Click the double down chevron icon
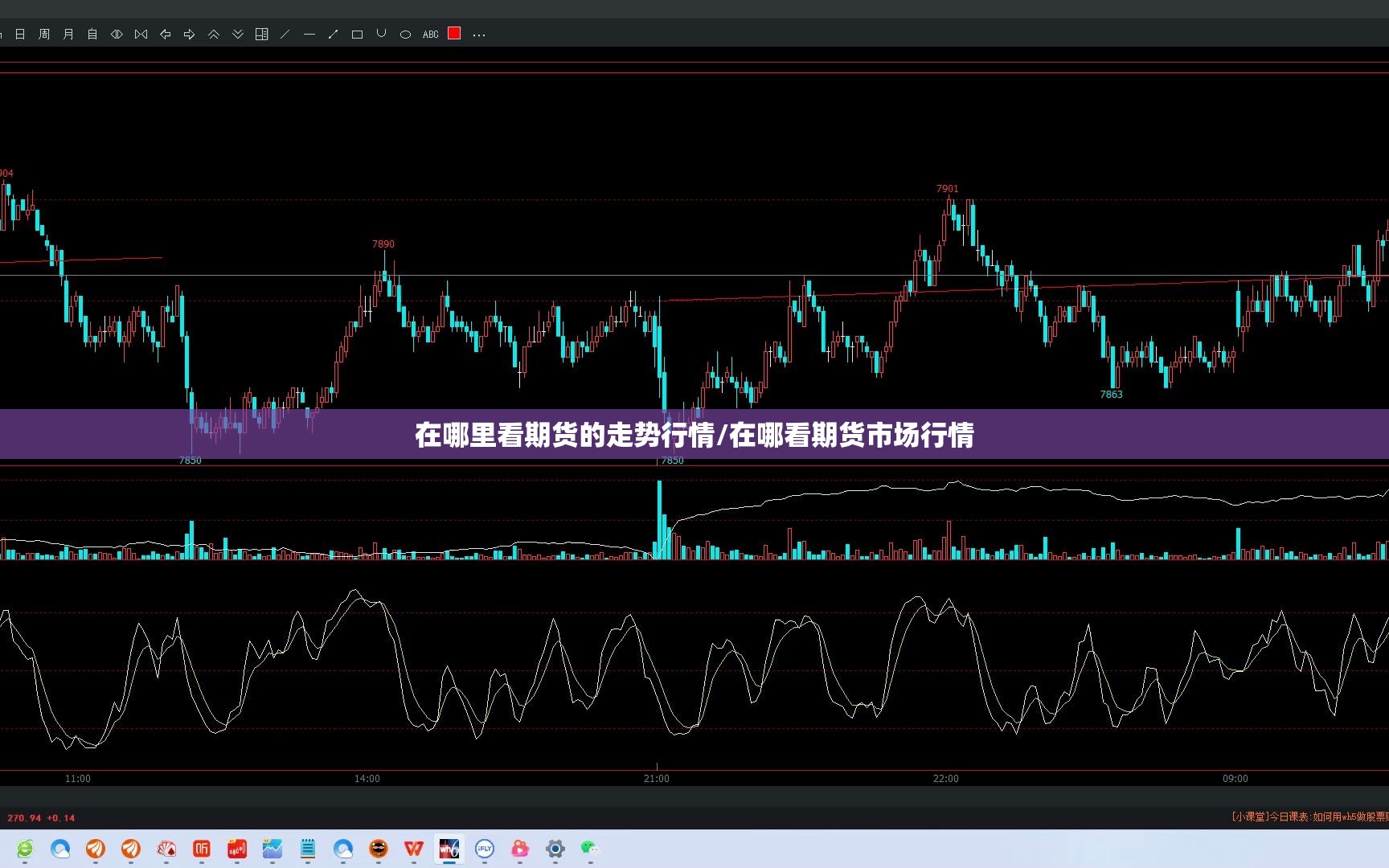The image size is (1389, 868). coord(238,35)
